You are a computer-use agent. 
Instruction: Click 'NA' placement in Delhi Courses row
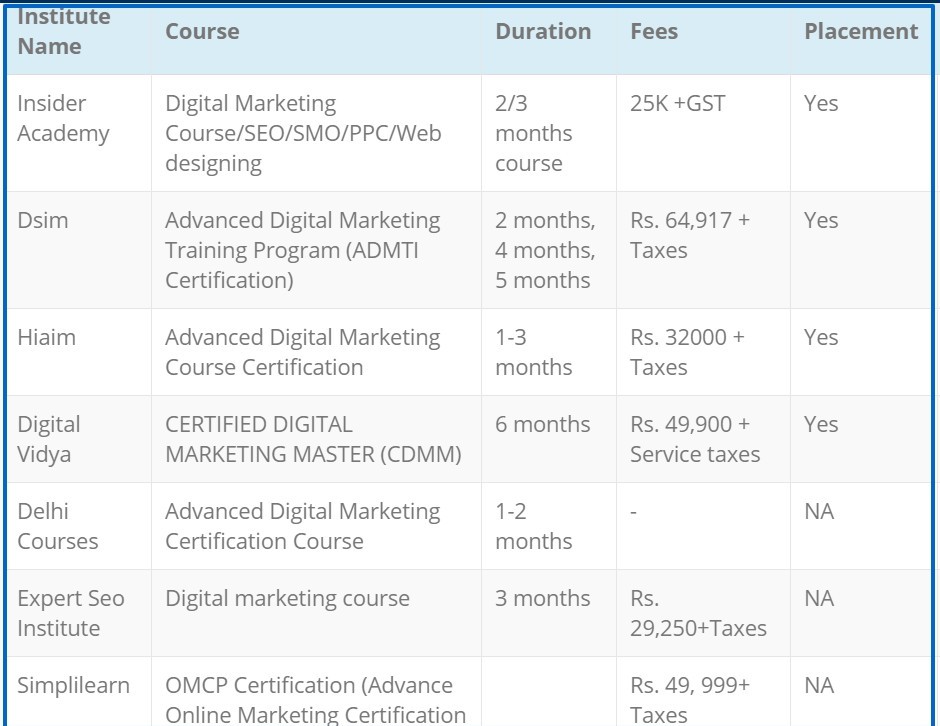[861, 526]
